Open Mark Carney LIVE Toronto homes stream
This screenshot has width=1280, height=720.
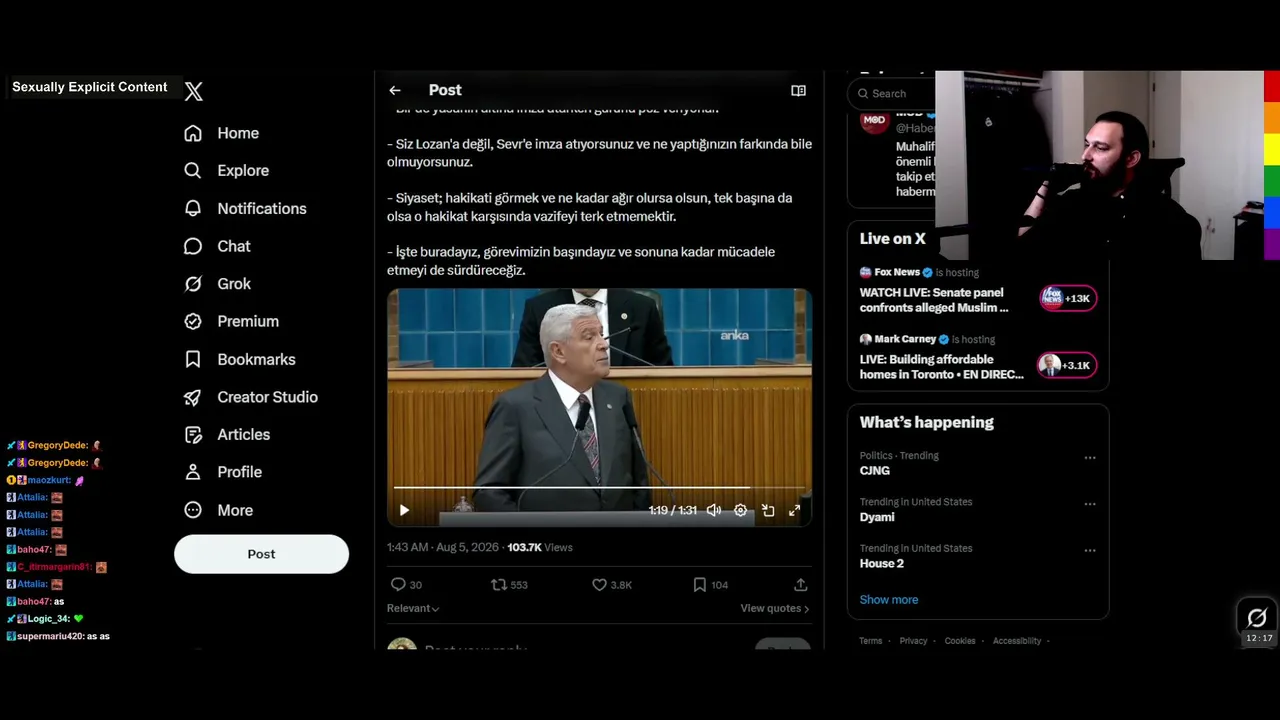coord(942,367)
